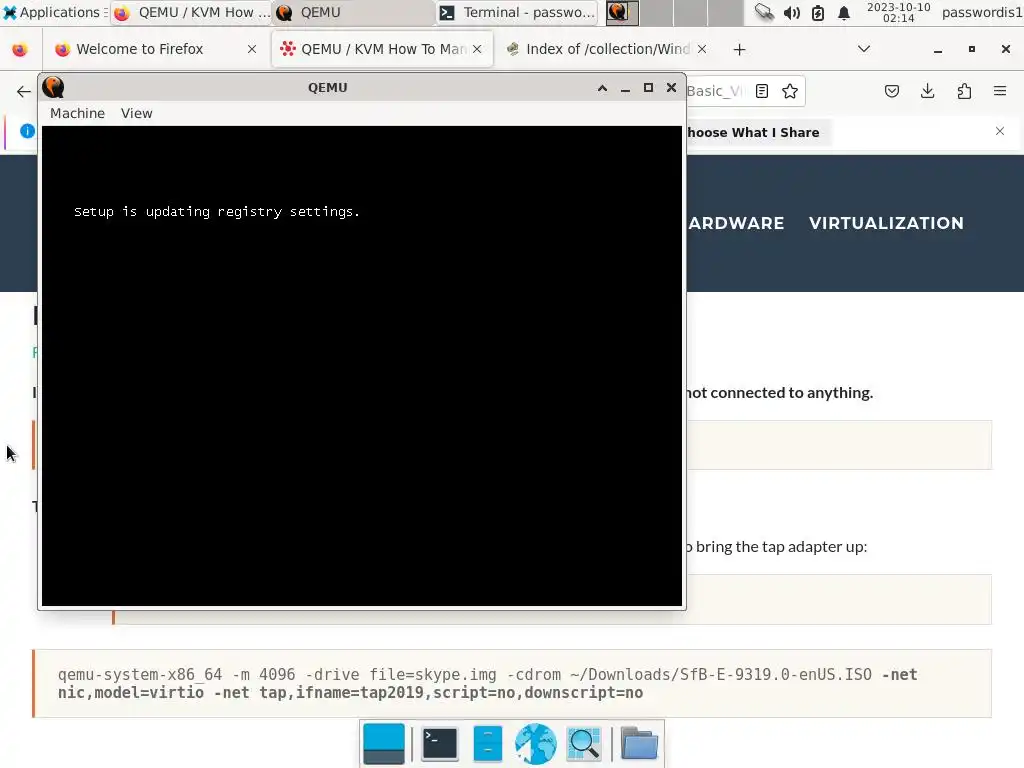The width and height of the screenshot is (1024, 768).
Task: Launch the web browser globe dock icon
Action: pyautogui.click(x=536, y=744)
